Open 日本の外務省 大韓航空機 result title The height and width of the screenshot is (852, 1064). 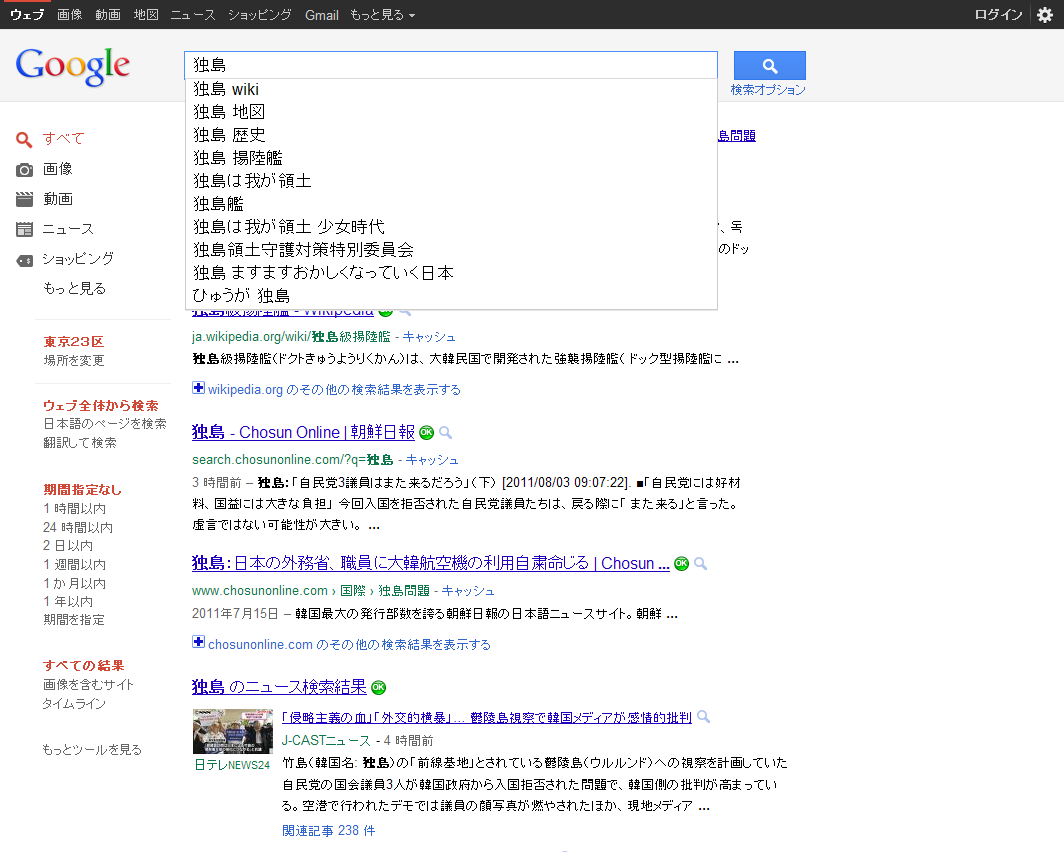(431, 563)
